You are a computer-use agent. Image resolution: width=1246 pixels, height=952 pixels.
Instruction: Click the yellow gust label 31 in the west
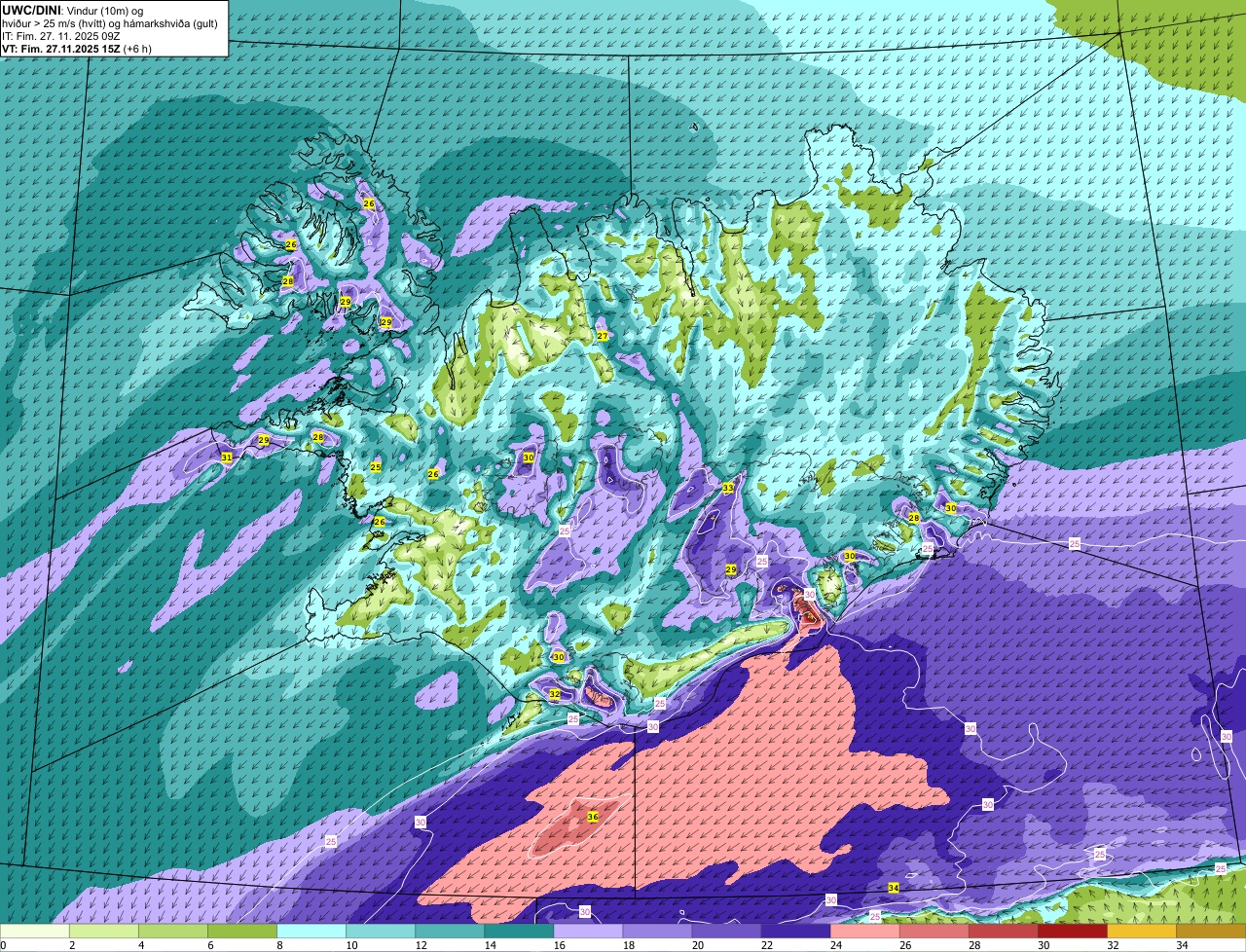pyautogui.click(x=227, y=457)
